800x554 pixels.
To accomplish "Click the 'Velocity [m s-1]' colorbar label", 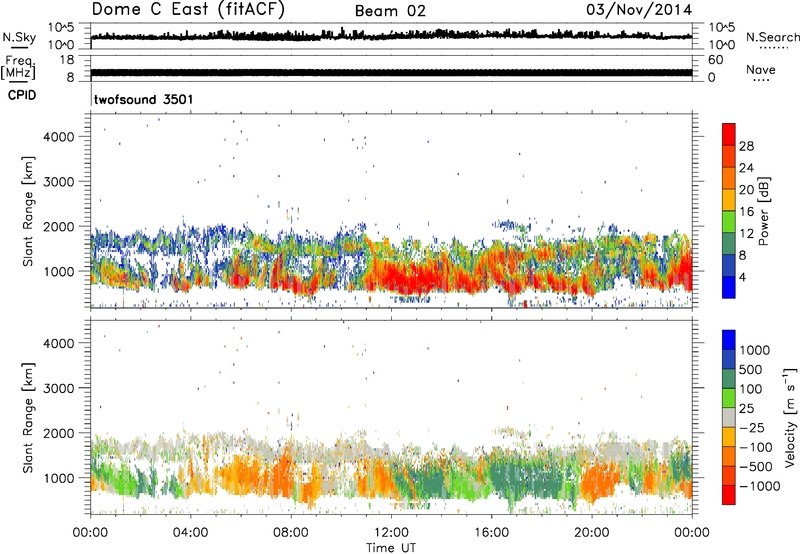I will [x=790, y=417].
